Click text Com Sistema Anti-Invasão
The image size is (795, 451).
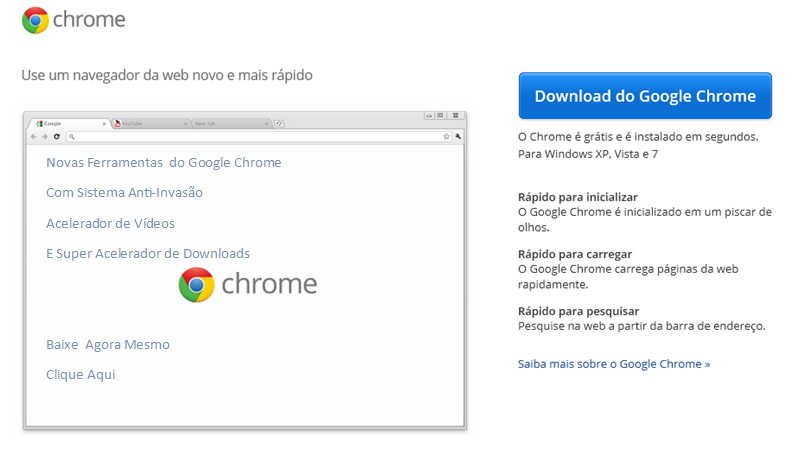[124, 193]
